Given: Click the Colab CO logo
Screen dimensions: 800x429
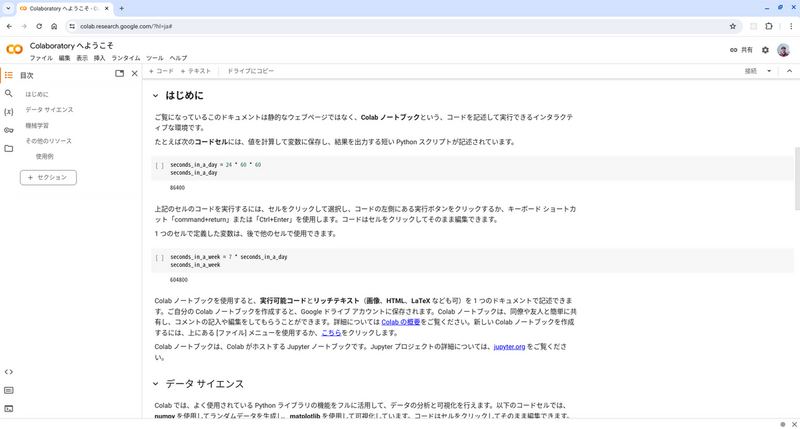Looking at the screenshot, I should tap(14, 49).
